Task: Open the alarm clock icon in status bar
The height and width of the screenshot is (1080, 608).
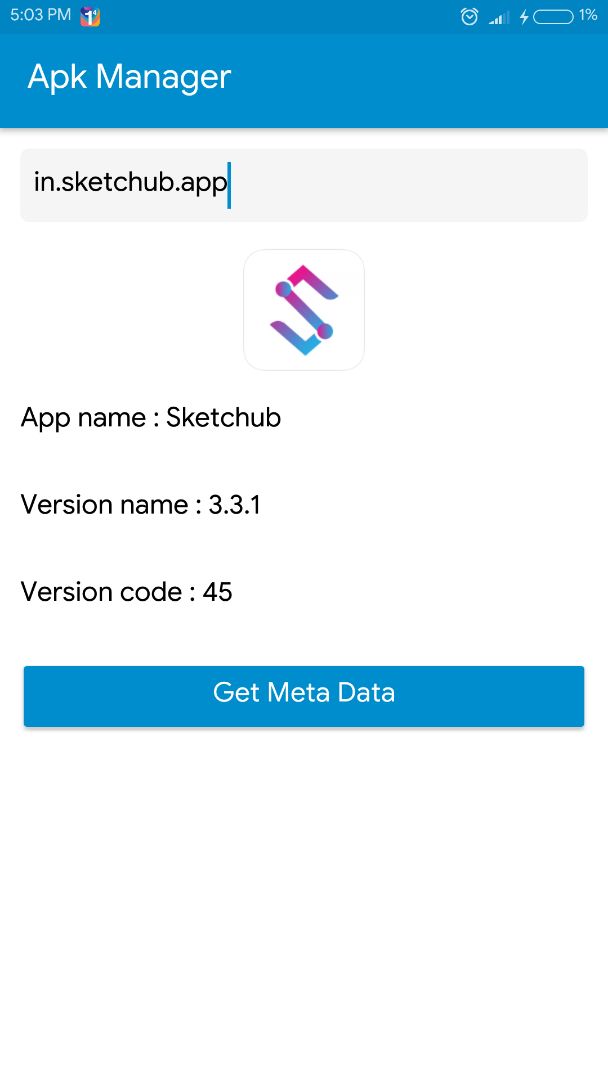Action: [469, 16]
